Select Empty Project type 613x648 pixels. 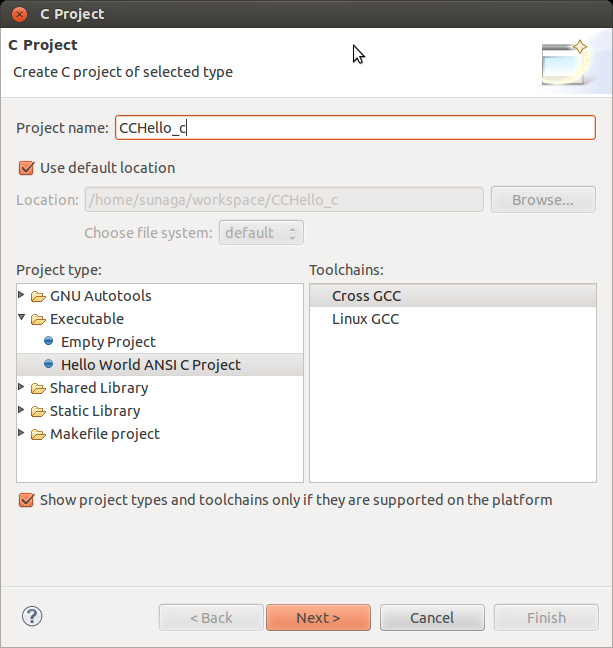tap(108, 342)
